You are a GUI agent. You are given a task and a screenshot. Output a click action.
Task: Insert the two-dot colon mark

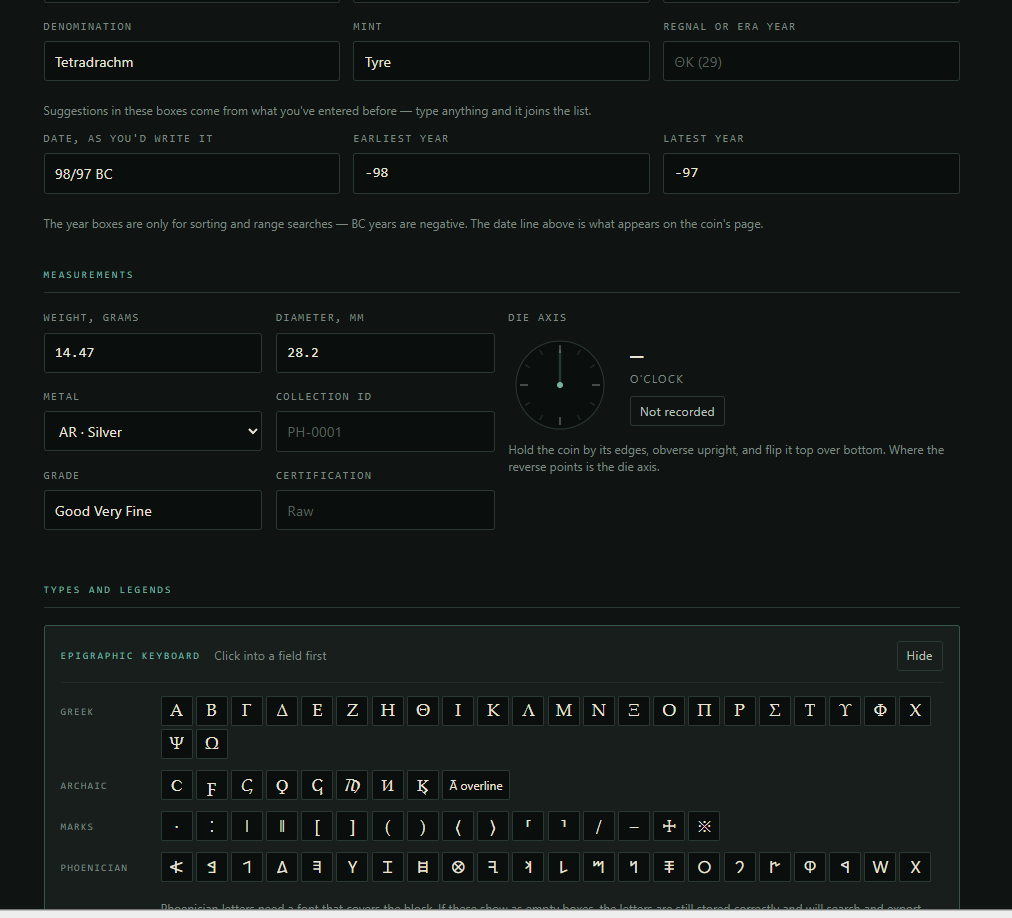click(x=211, y=826)
